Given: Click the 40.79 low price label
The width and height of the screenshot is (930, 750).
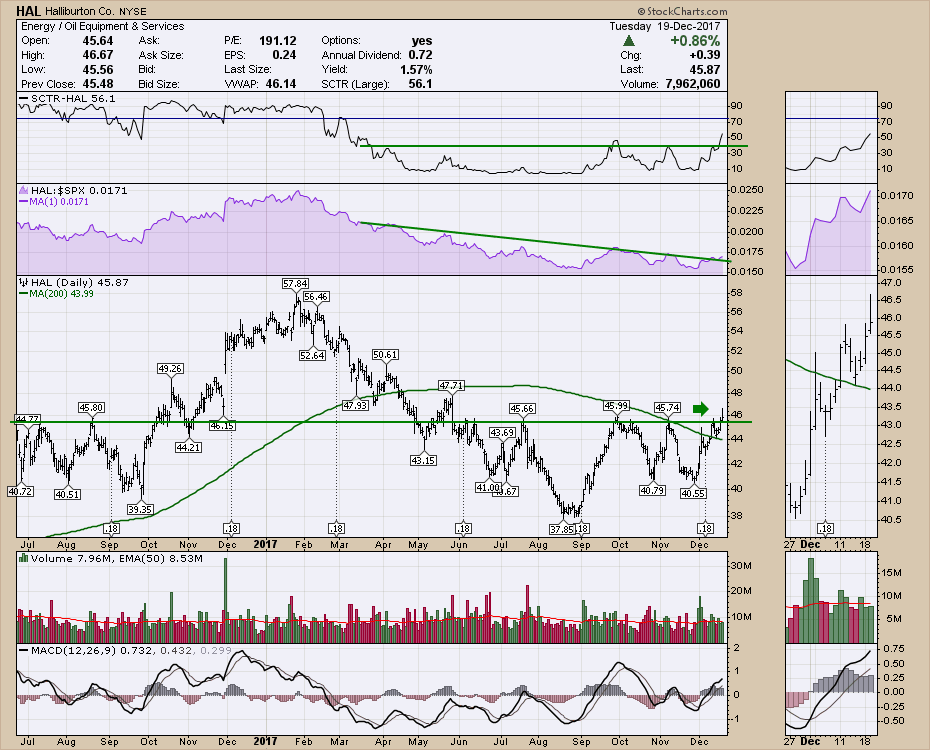Looking at the screenshot, I should click(x=652, y=490).
